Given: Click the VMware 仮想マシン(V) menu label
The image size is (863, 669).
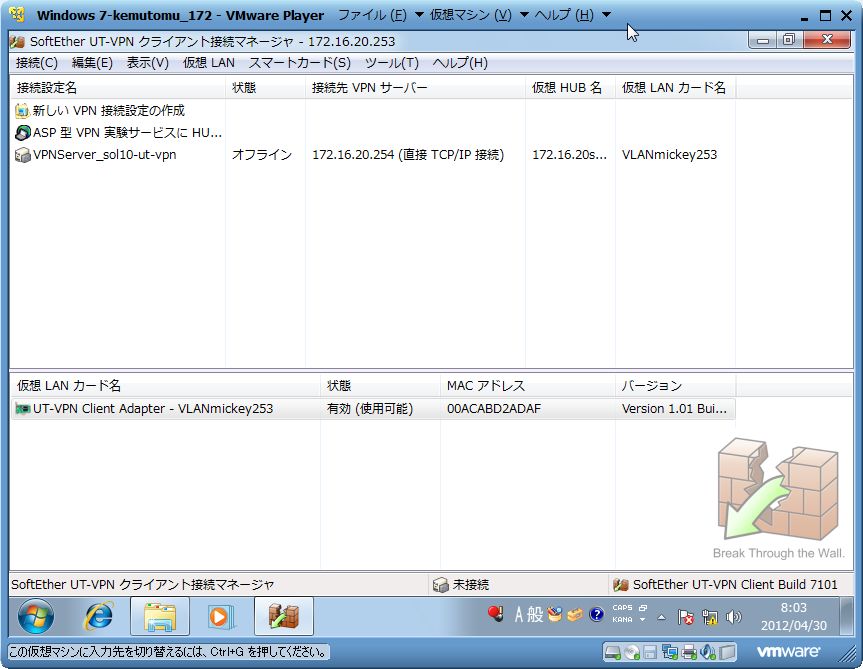Looking at the screenshot, I should [x=471, y=15].
